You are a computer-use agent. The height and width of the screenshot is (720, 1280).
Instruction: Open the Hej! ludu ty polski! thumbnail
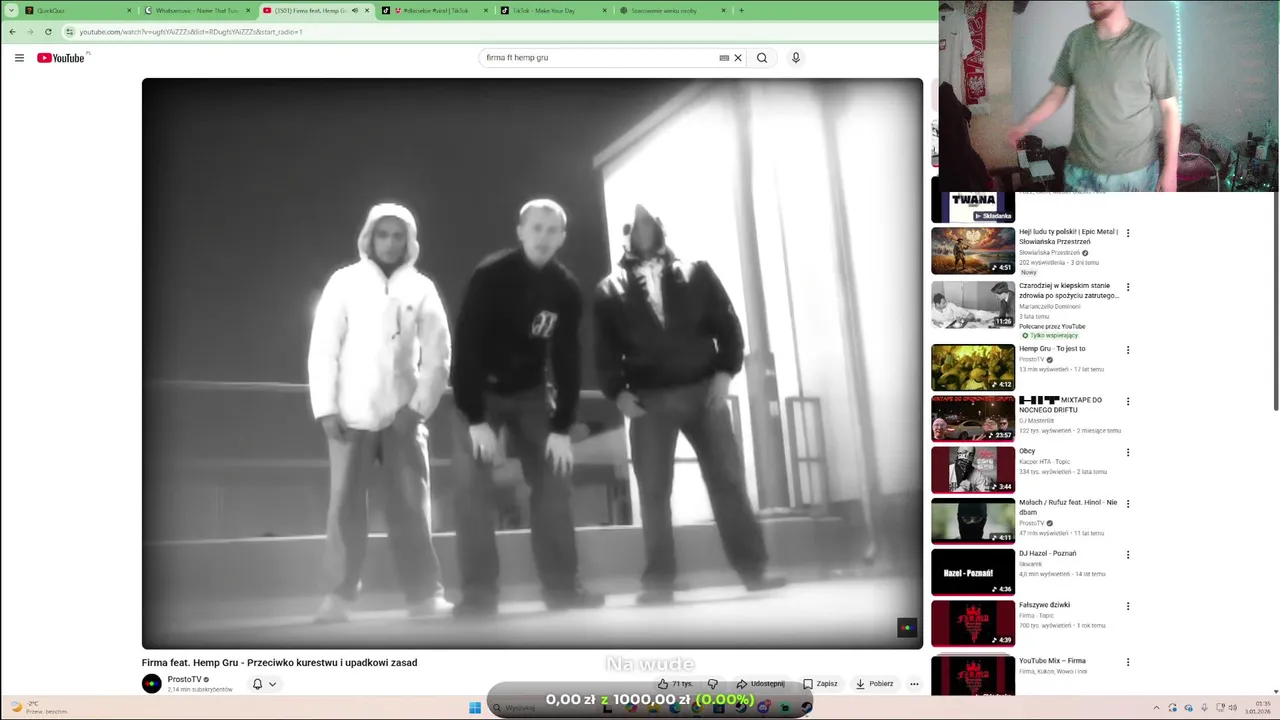pyautogui.click(x=973, y=250)
